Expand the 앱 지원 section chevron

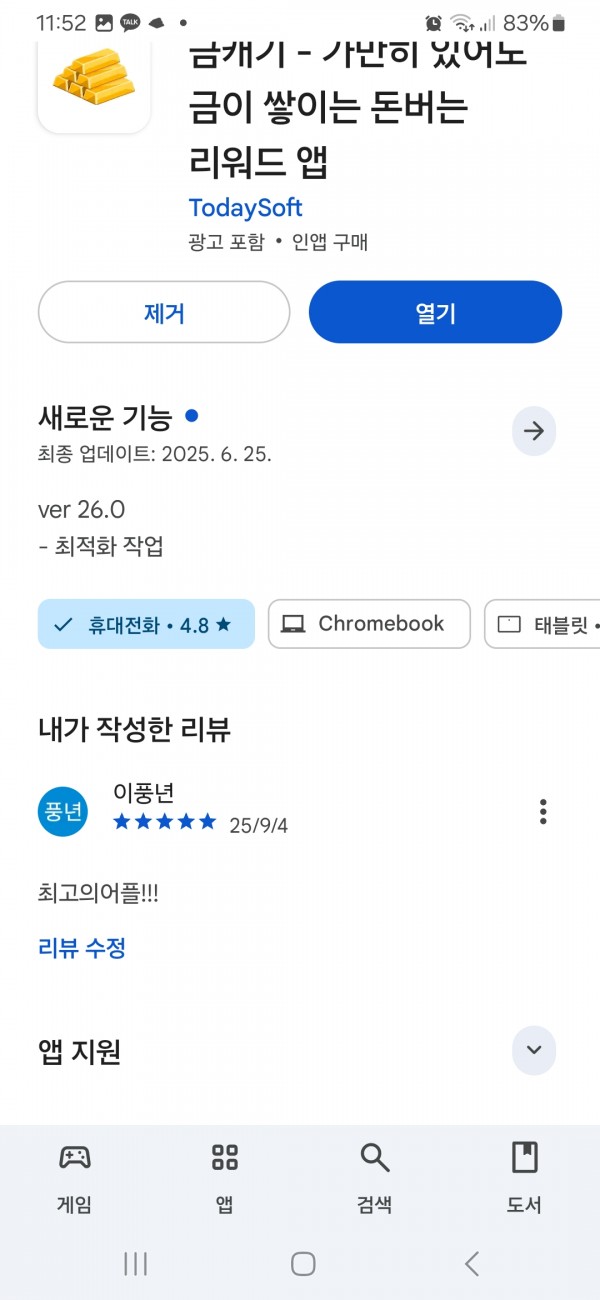[534, 1050]
